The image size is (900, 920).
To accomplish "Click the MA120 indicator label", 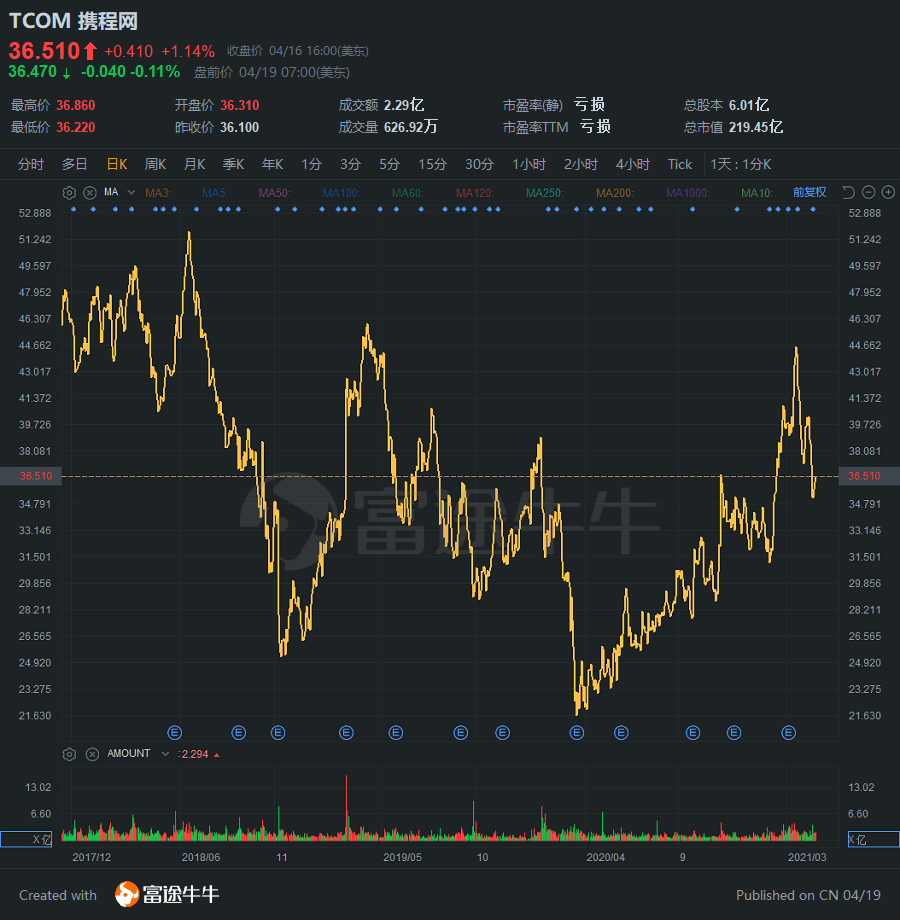I will pos(475,192).
